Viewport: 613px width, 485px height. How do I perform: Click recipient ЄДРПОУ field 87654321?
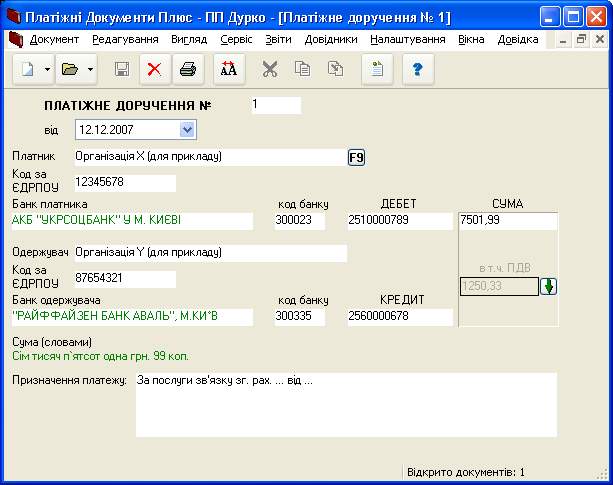125,279
